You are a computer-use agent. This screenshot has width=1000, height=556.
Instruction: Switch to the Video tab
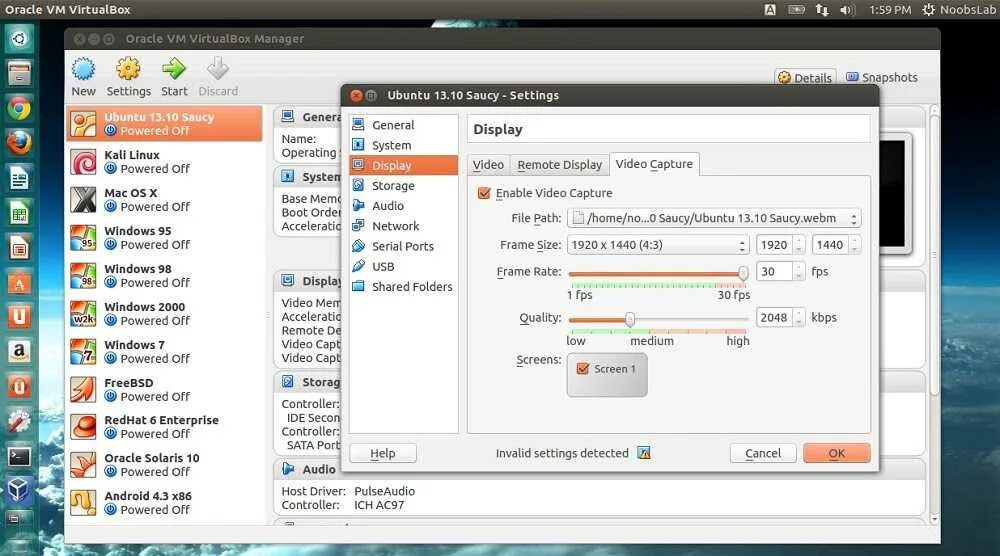click(x=488, y=165)
